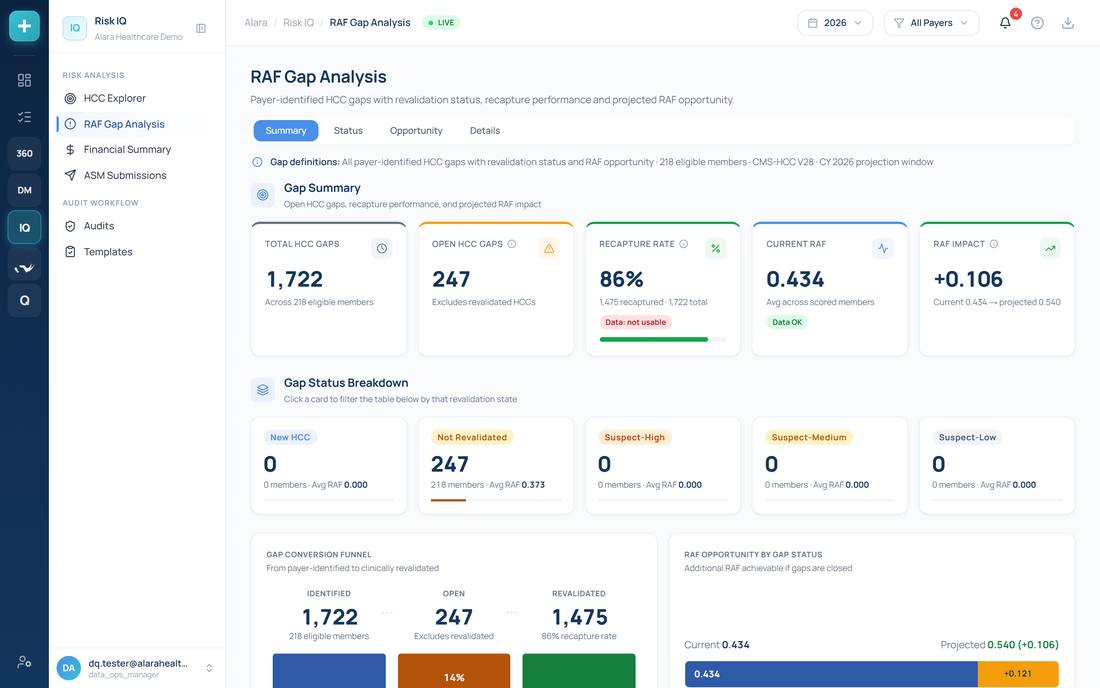The width and height of the screenshot is (1100, 688).
Task: Open the 2026 year dropdown
Action: [x=835, y=23]
